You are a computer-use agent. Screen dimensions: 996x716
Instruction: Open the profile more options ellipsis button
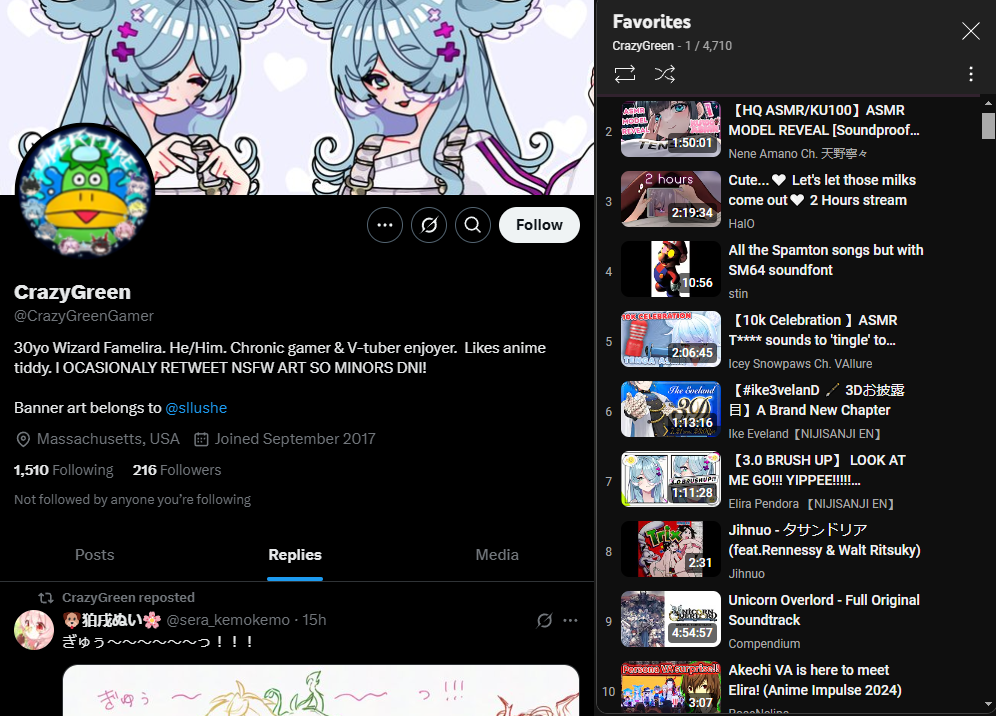coord(385,225)
